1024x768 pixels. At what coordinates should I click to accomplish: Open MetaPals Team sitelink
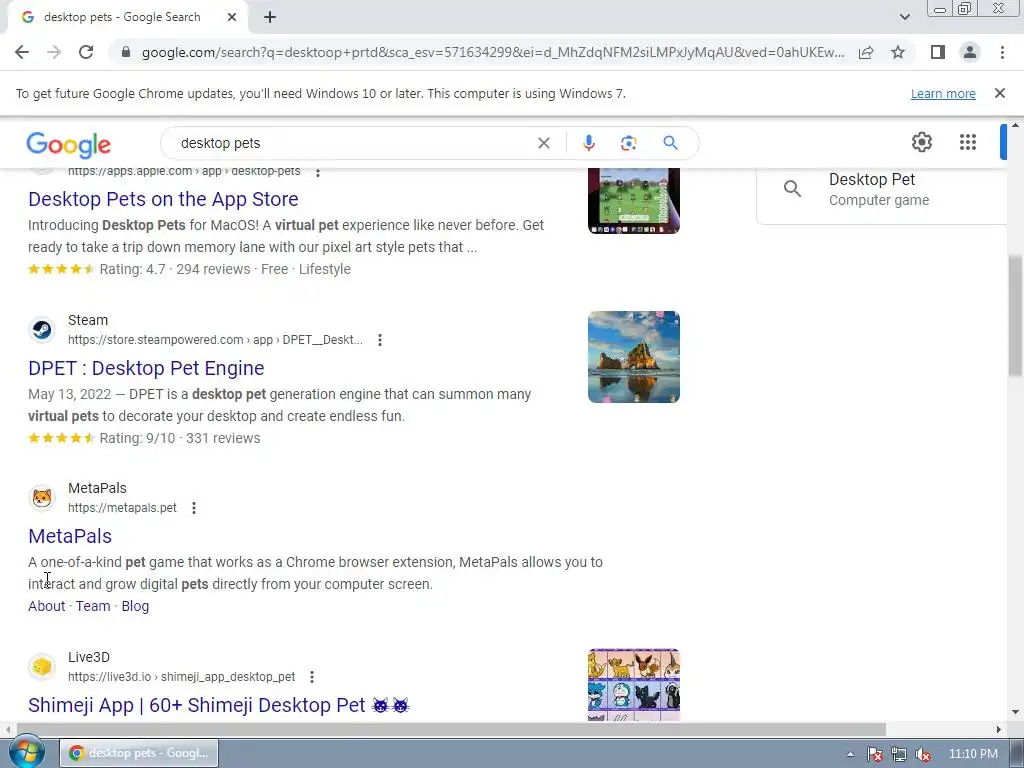click(x=93, y=606)
